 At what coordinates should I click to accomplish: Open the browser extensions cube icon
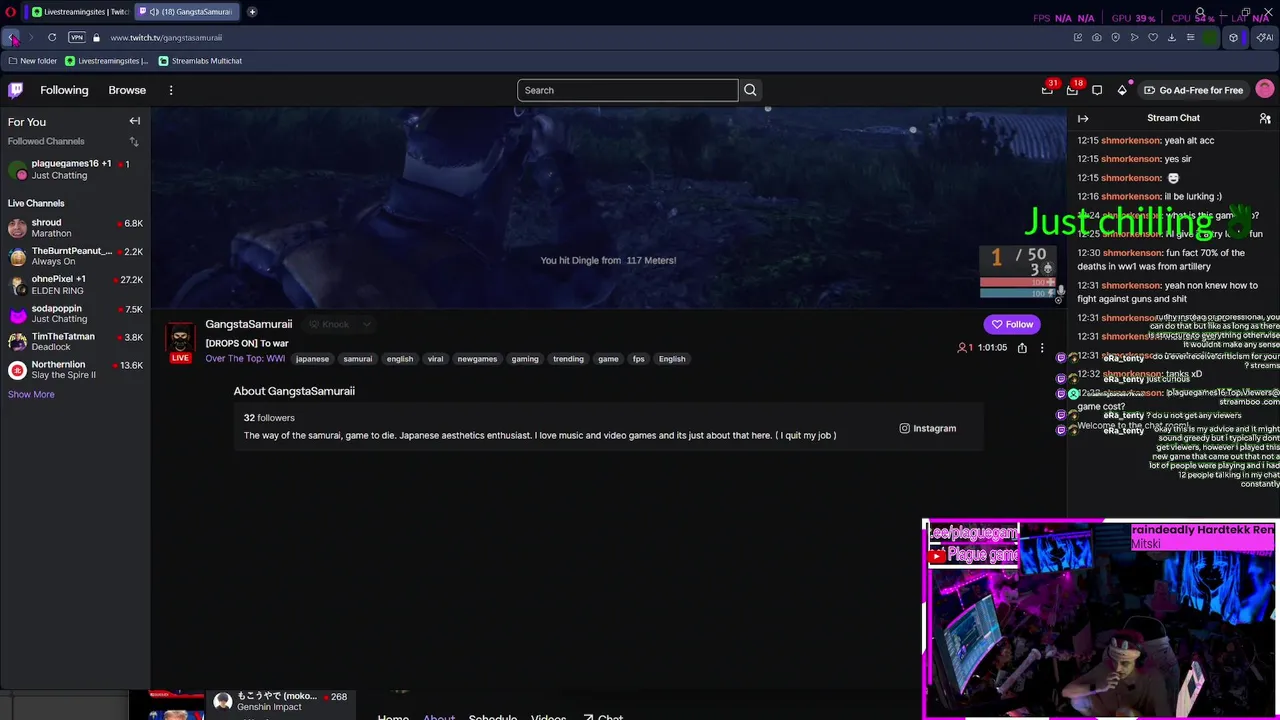pos(1233,37)
